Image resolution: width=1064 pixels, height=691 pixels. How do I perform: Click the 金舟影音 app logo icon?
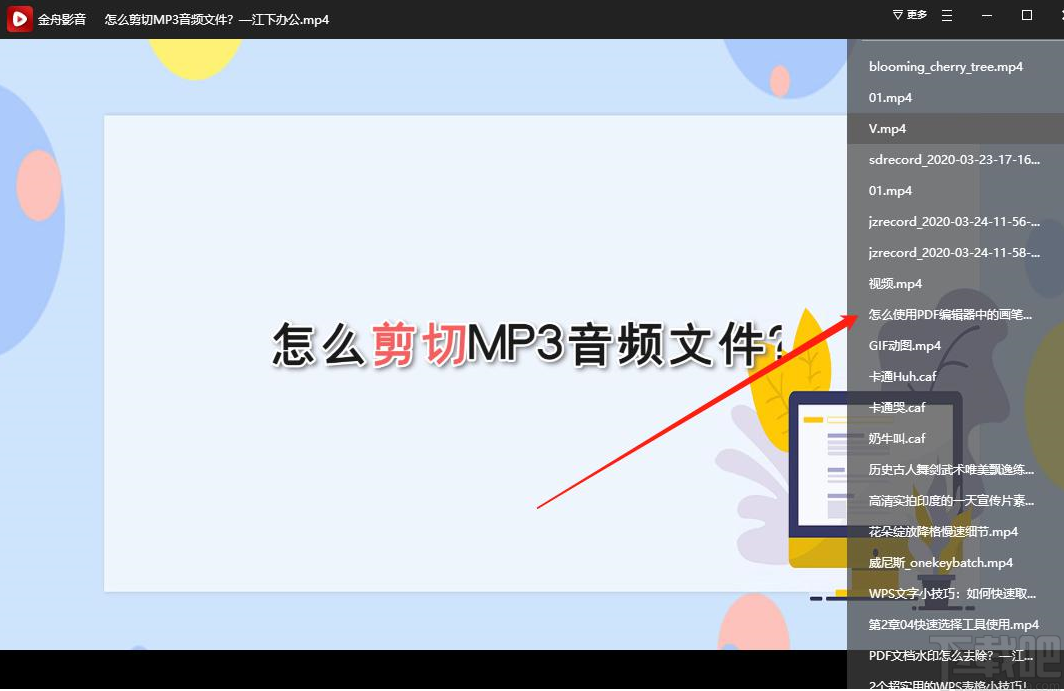tap(18, 18)
